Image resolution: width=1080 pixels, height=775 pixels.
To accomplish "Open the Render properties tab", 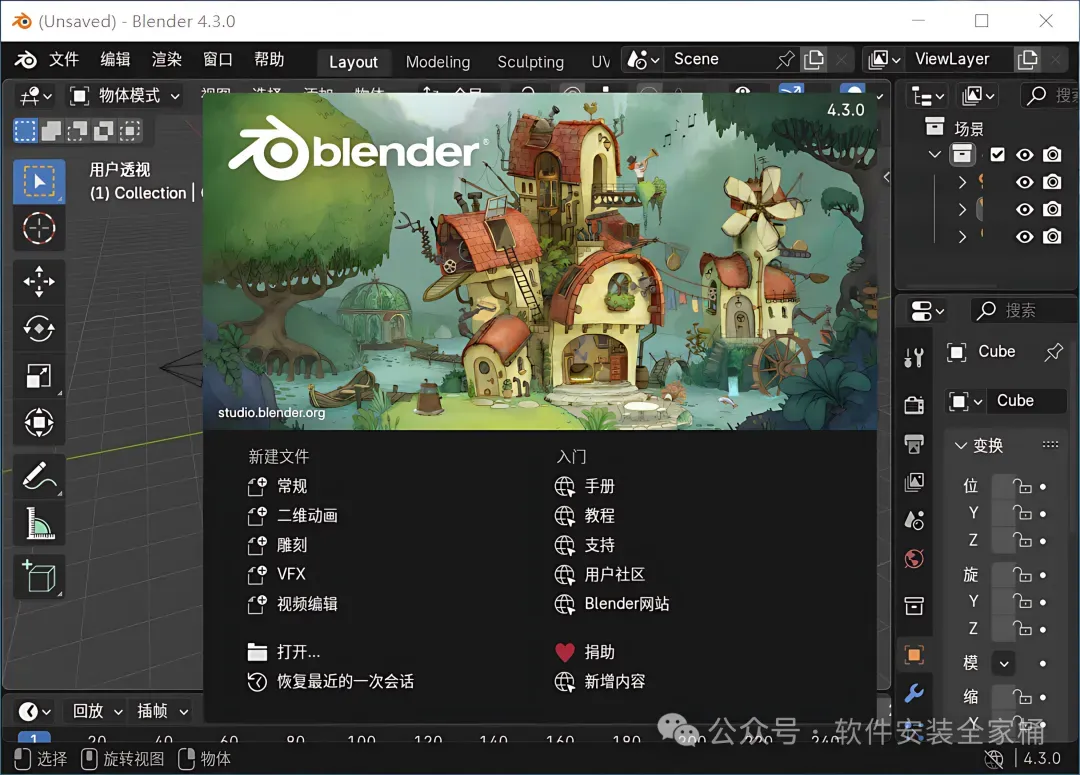I will click(x=914, y=405).
